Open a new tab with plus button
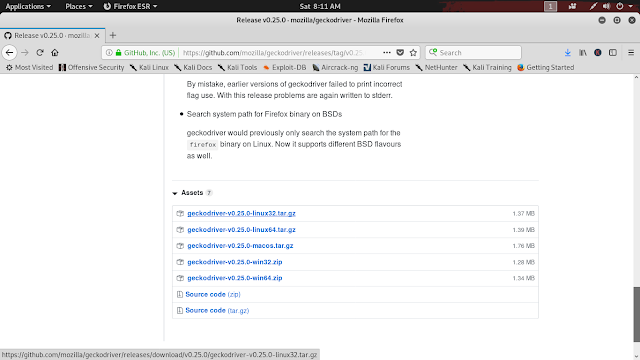640x360 pixels. click(x=113, y=36)
